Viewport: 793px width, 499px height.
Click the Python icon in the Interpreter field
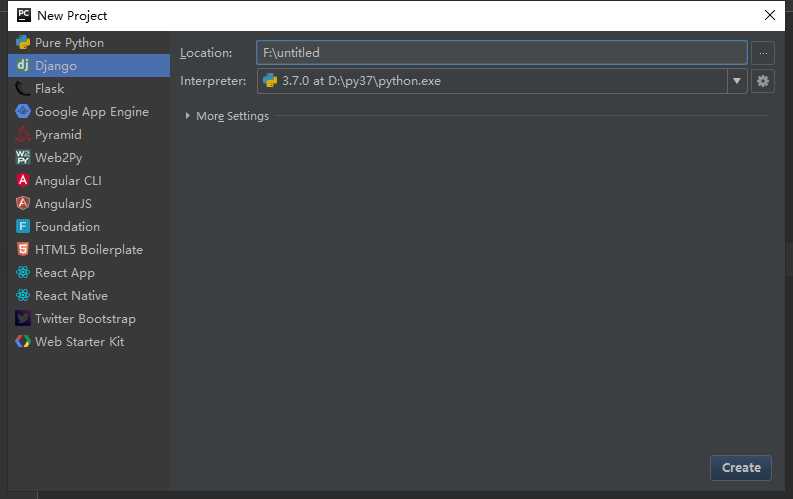click(270, 81)
